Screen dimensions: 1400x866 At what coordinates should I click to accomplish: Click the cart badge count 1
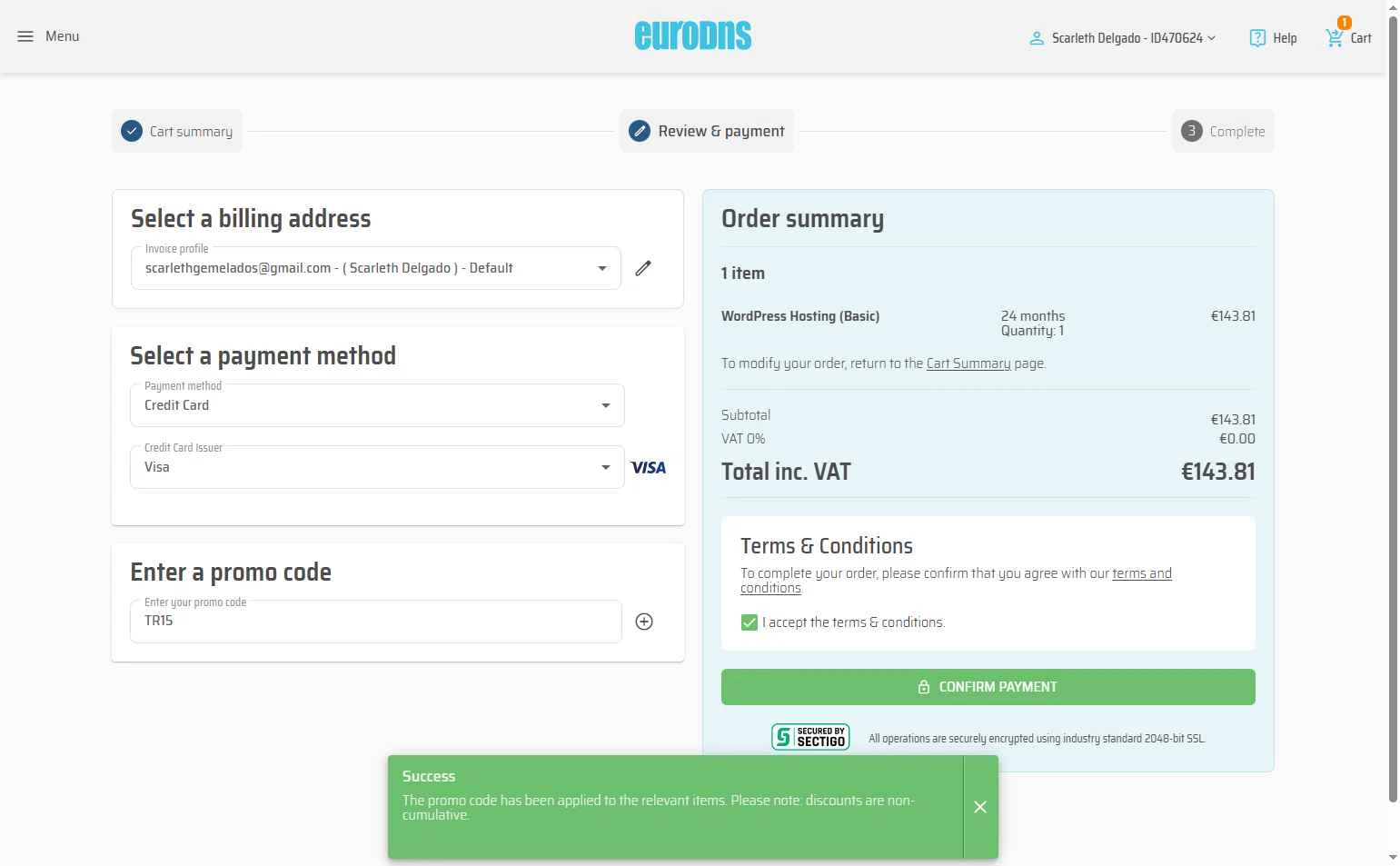tap(1345, 23)
